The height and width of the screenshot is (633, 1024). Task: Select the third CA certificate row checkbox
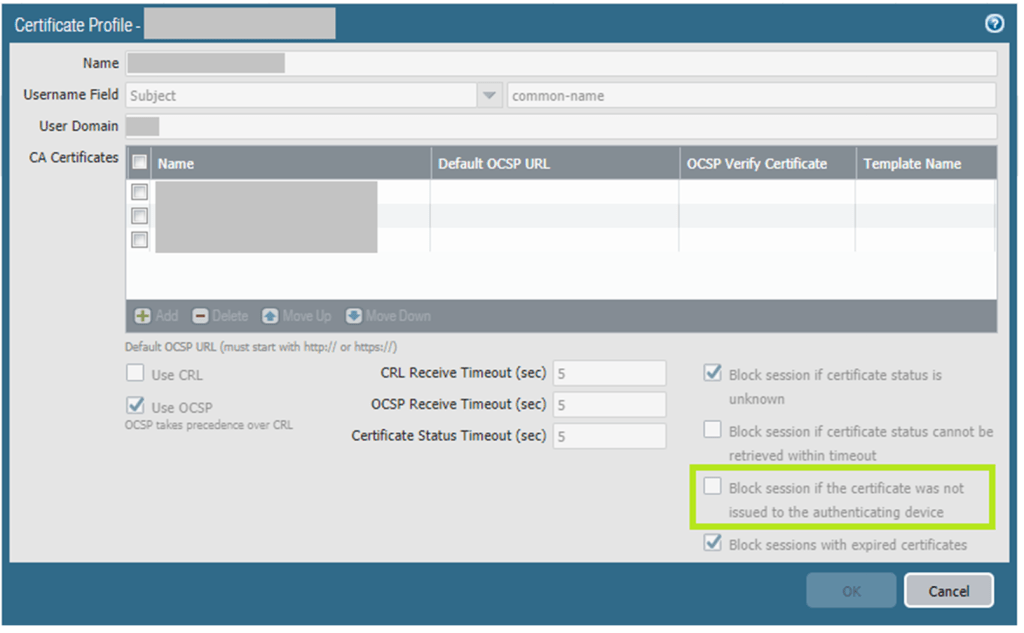[140, 240]
